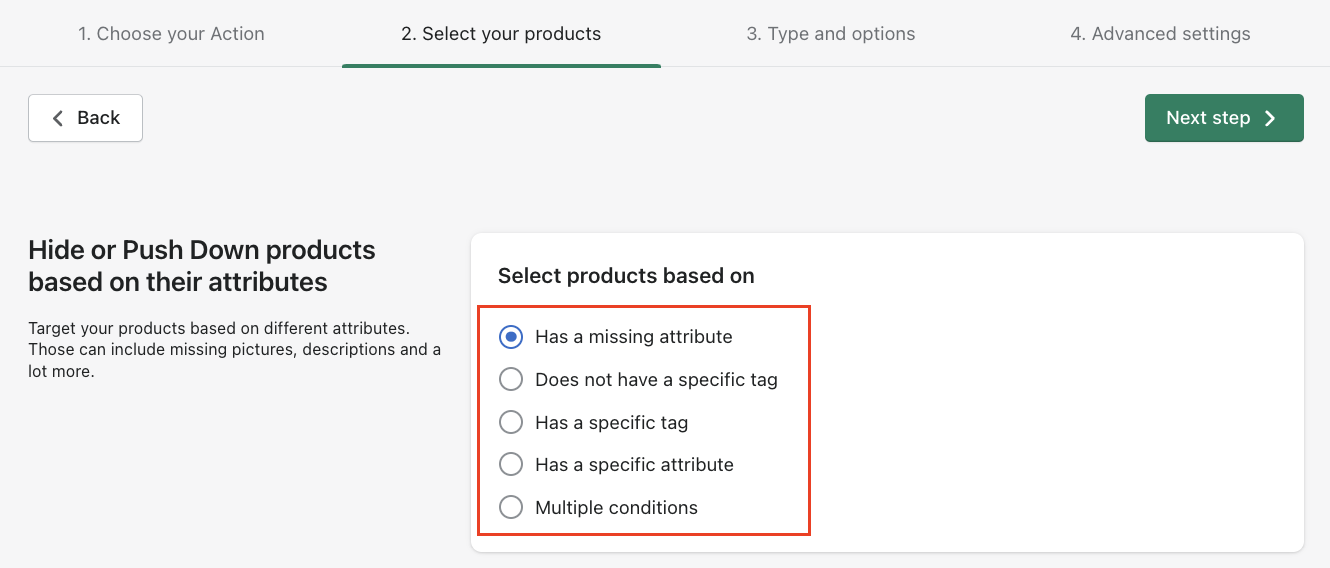Click the right chevron icon in Next step
This screenshot has height=568, width=1330.
click(x=1270, y=118)
